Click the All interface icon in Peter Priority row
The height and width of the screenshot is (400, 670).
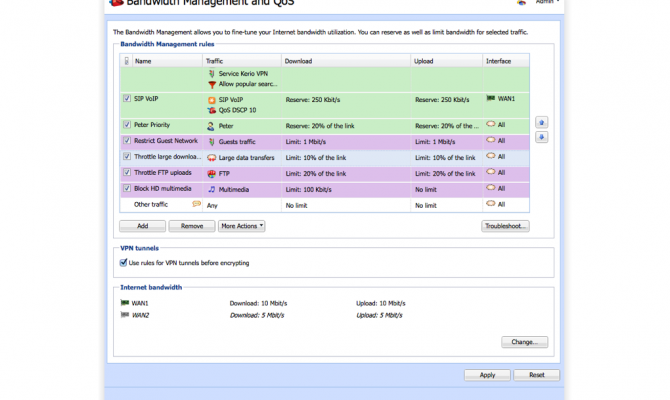(x=491, y=124)
